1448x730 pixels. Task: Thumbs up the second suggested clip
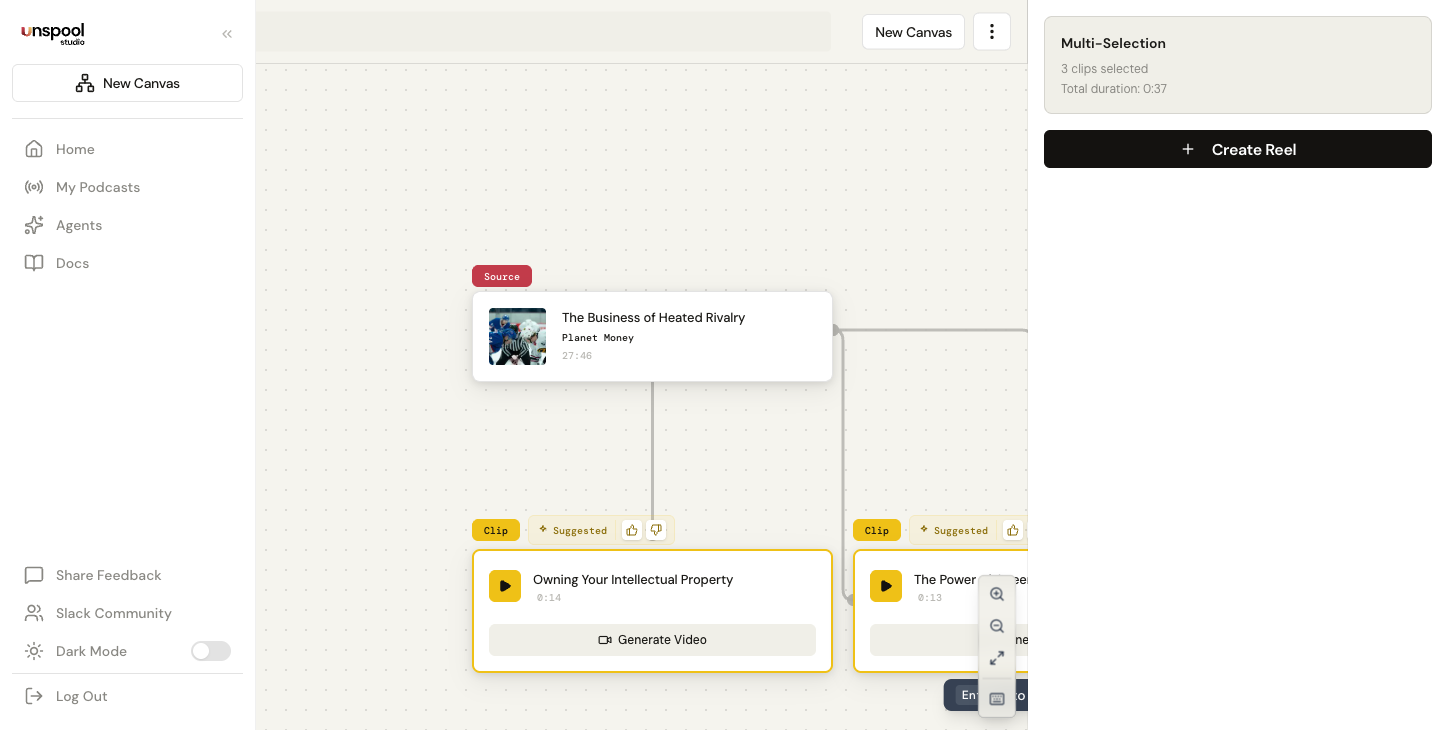[1012, 530]
